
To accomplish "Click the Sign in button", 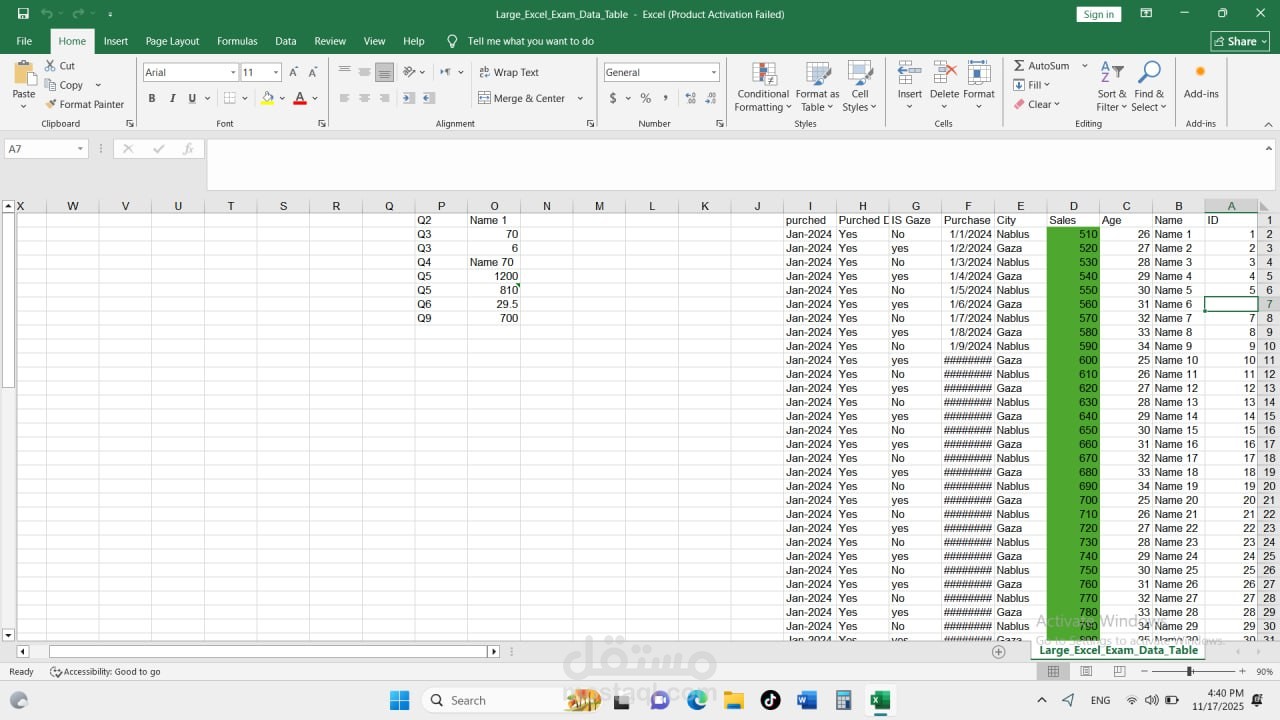I will (x=1098, y=14).
